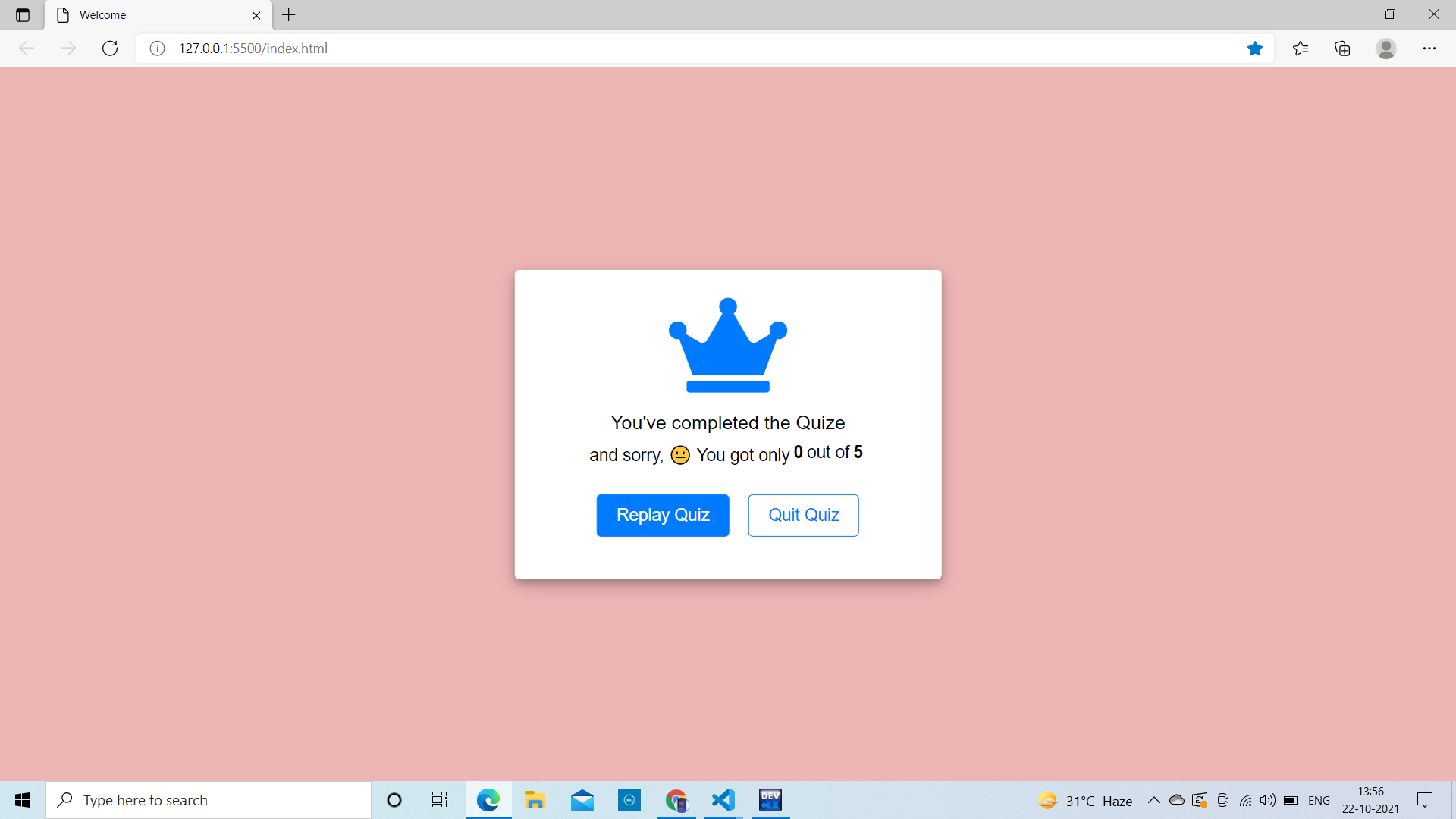Launch Visual Studio Code from the taskbar

[723, 800]
